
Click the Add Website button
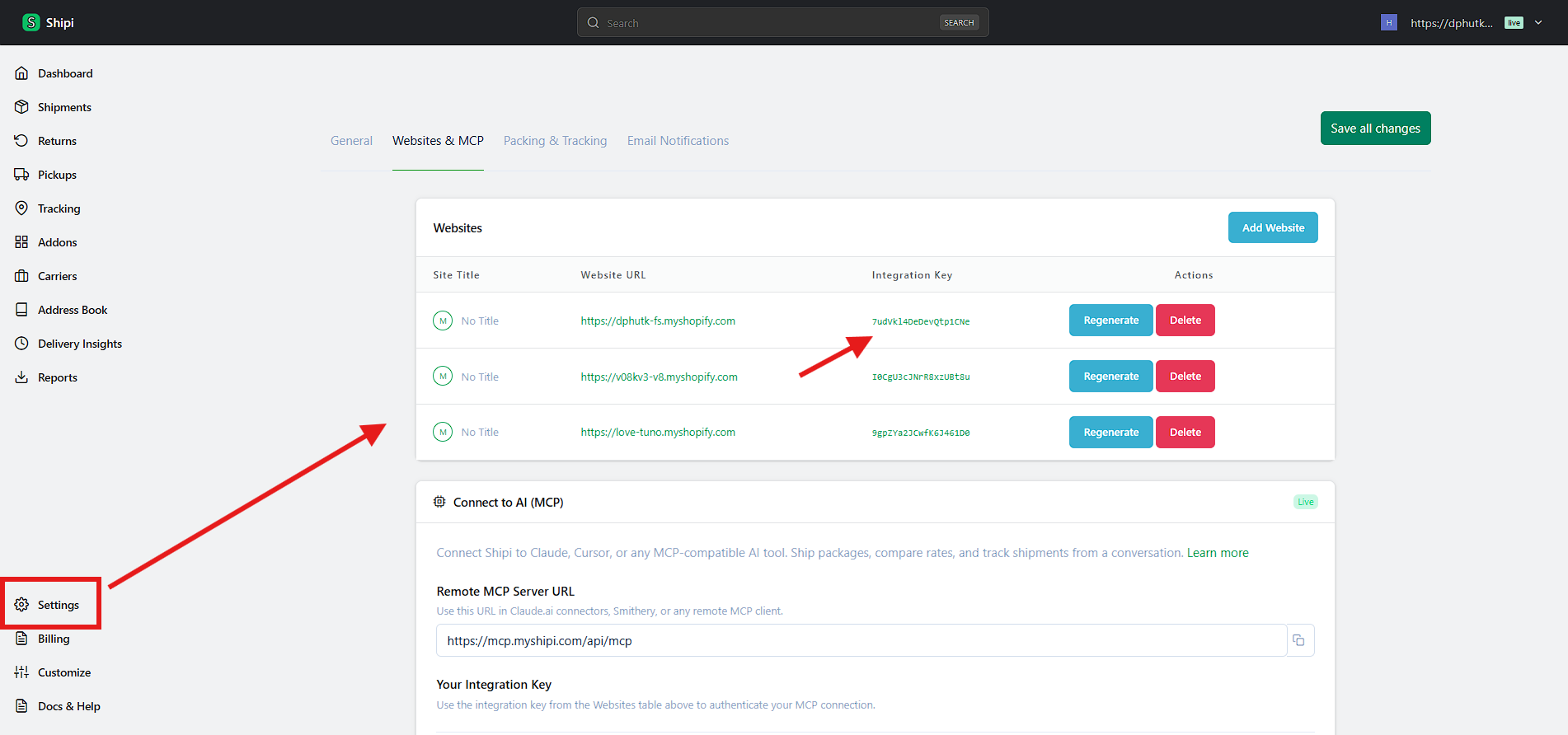(1272, 228)
